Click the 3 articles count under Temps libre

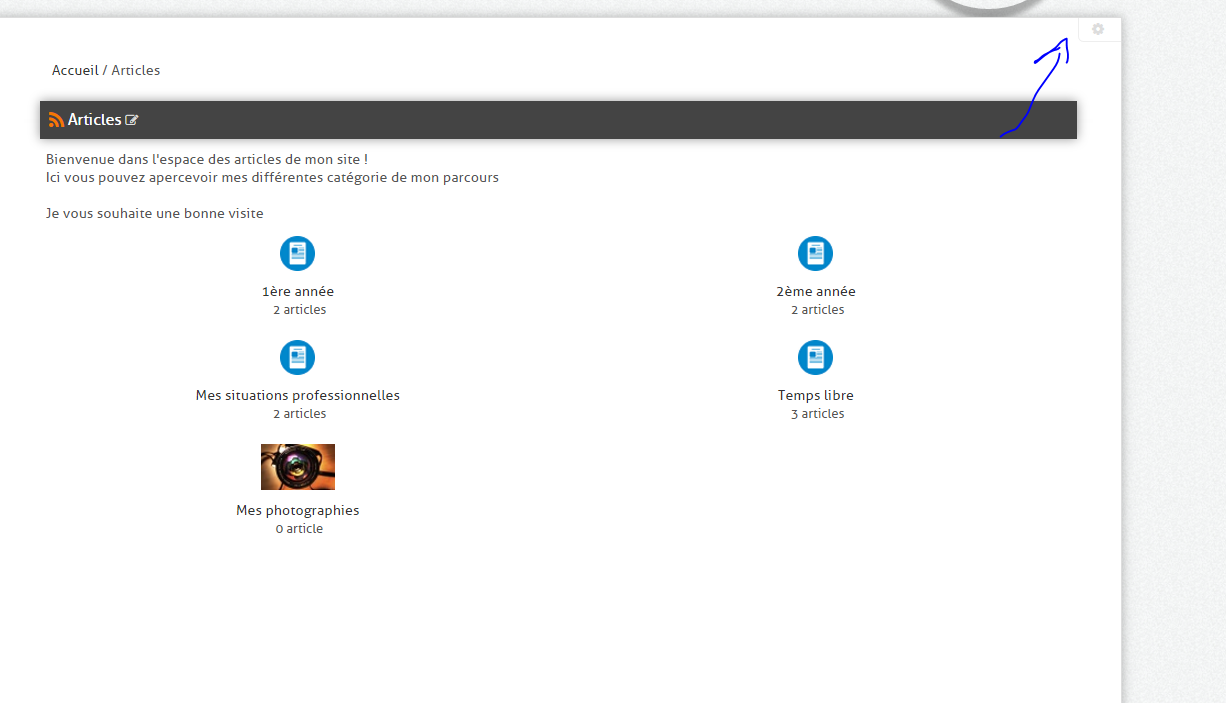click(x=817, y=414)
